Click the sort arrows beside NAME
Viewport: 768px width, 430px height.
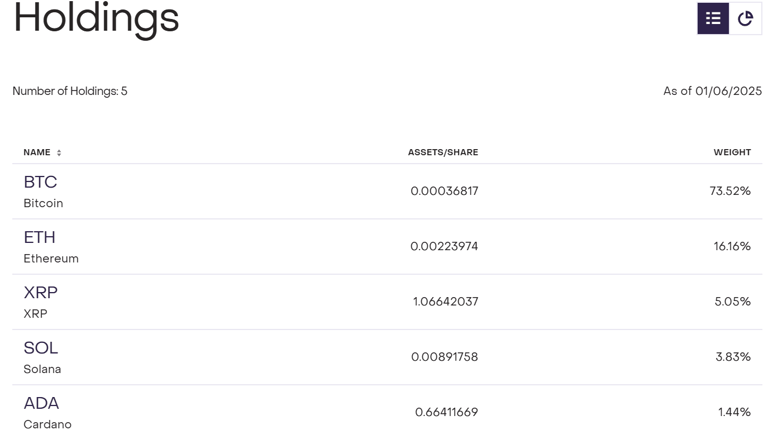tap(59, 153)
